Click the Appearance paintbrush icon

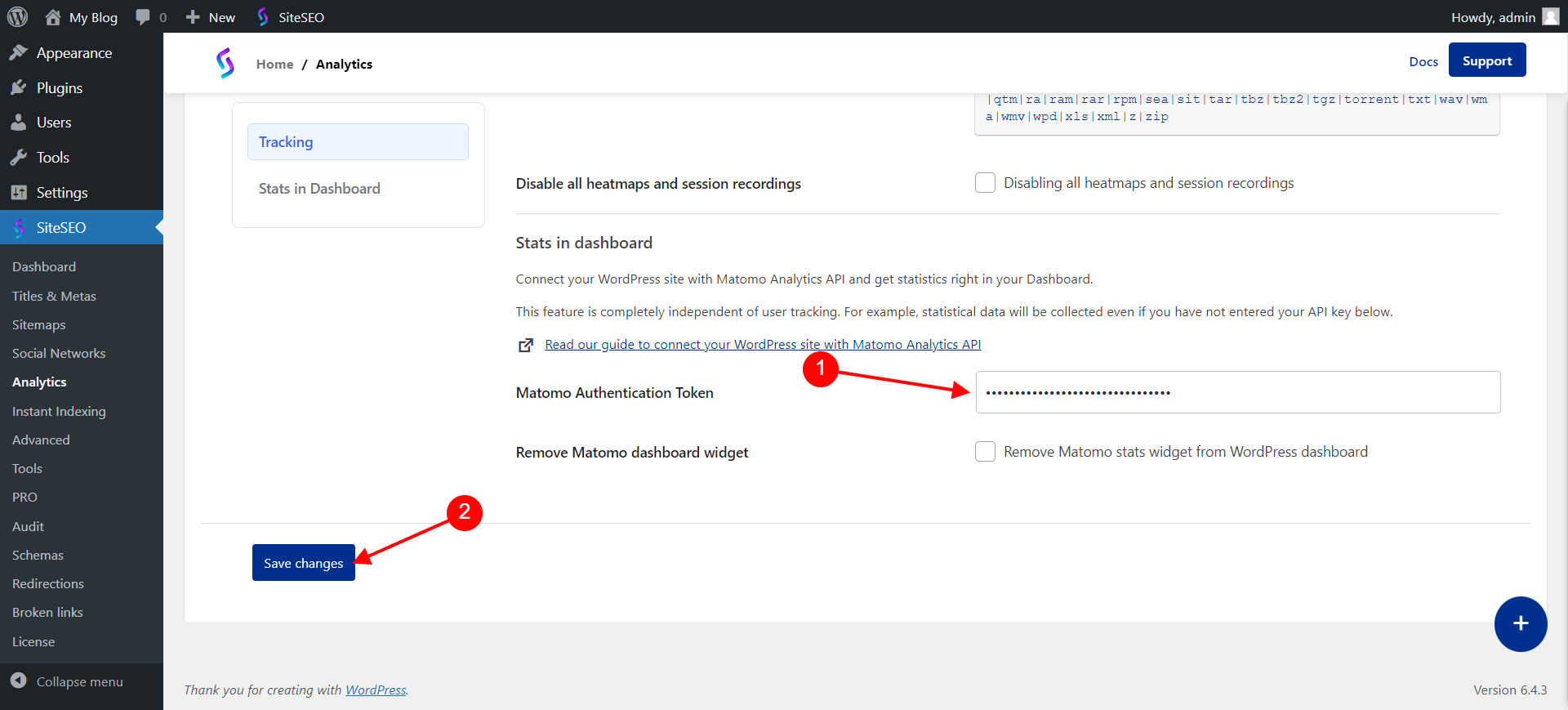(19, 53)
